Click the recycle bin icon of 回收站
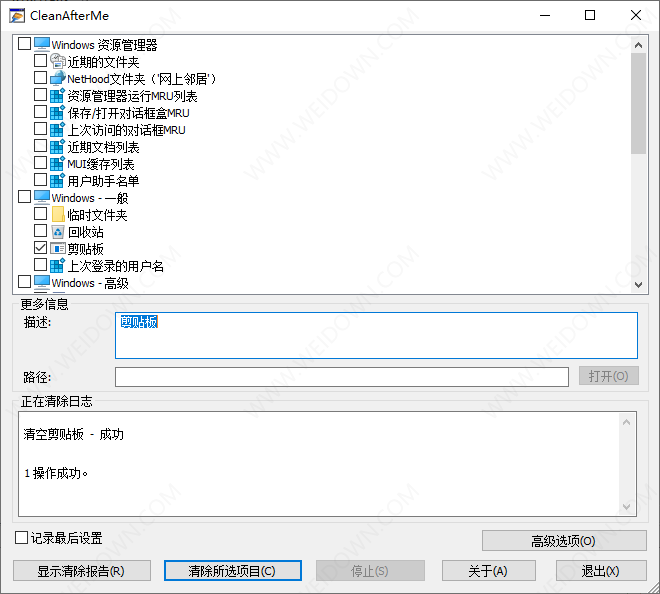 58,232
